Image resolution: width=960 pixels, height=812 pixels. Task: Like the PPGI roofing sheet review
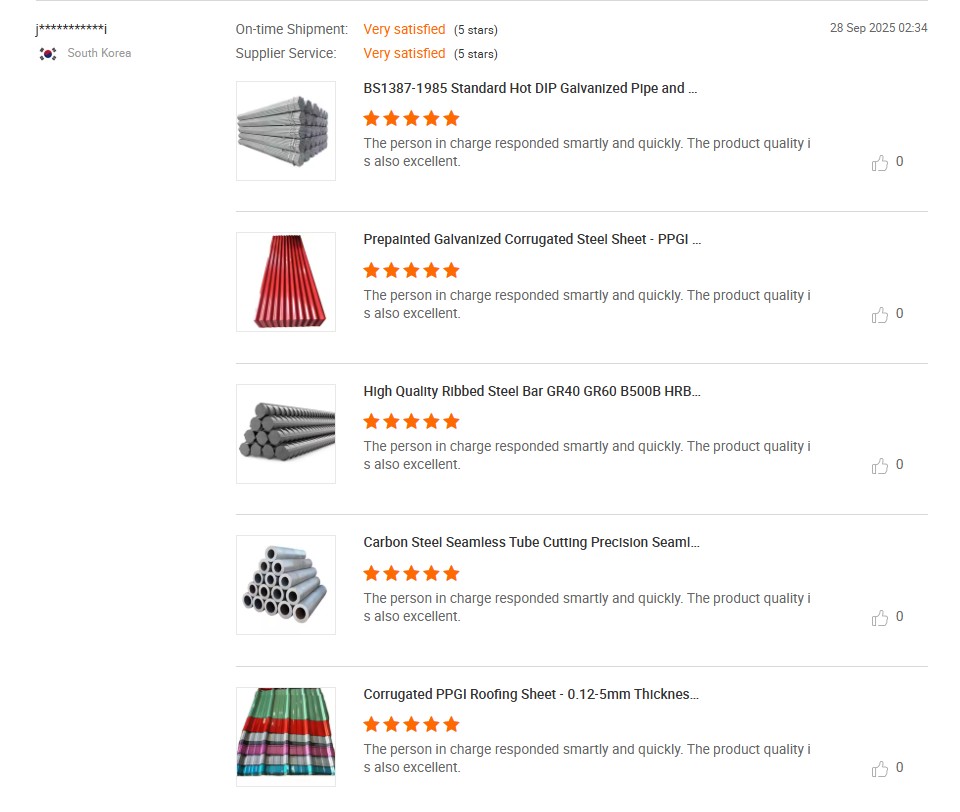click(880, 768)
